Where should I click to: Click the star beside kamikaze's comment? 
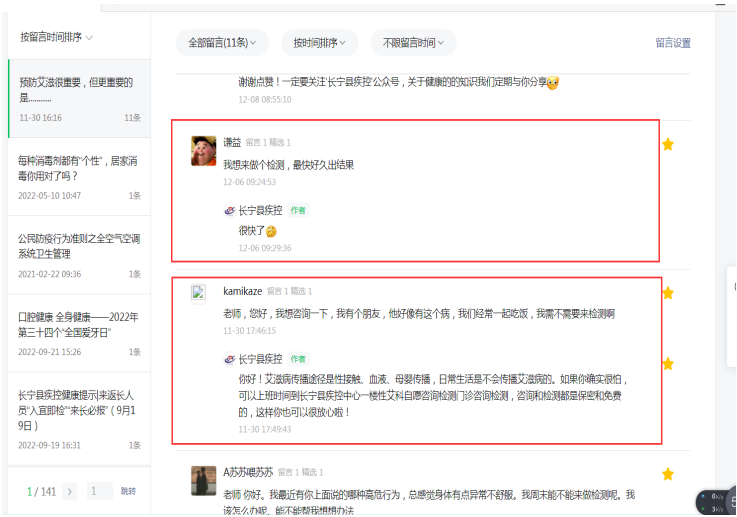[668, 293]
